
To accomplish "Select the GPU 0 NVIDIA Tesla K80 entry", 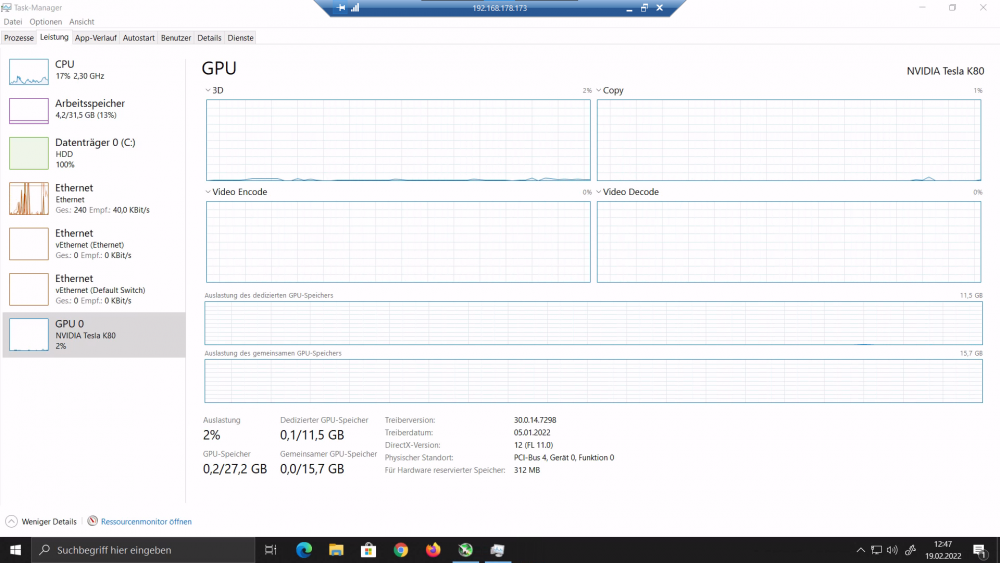I will (94, 334).
